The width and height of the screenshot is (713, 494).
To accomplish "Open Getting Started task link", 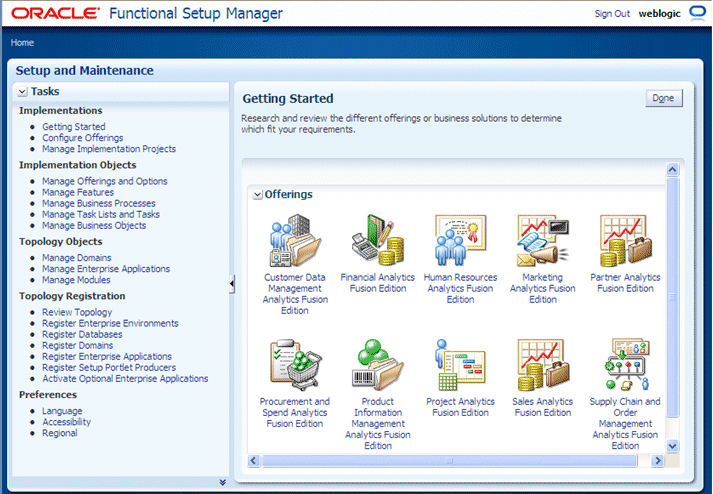I will pos(74,126).
